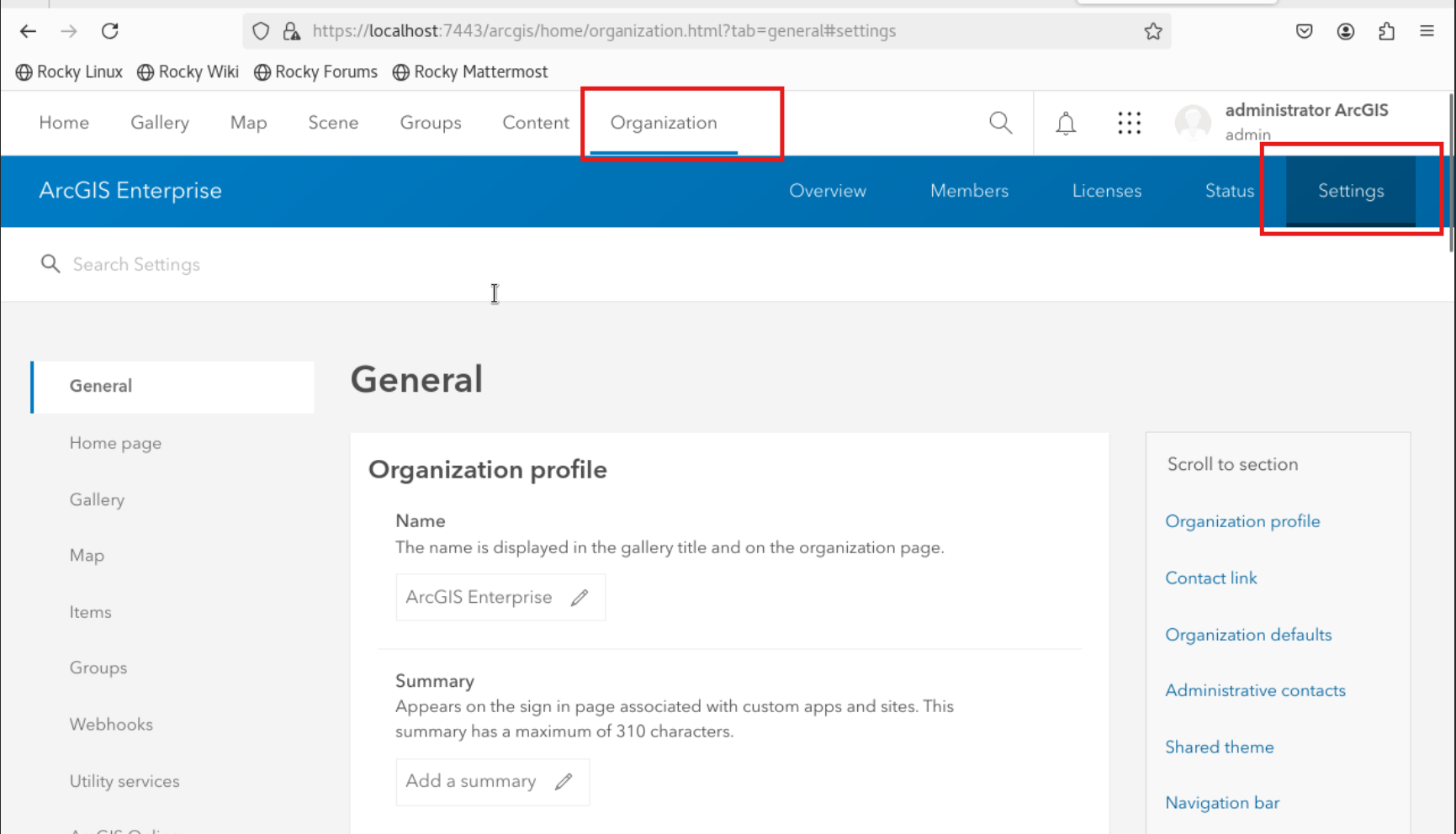This screenshot has width=1456, height=834.
Task: Go back with the browser back arrow
Action: coord(28,31)
